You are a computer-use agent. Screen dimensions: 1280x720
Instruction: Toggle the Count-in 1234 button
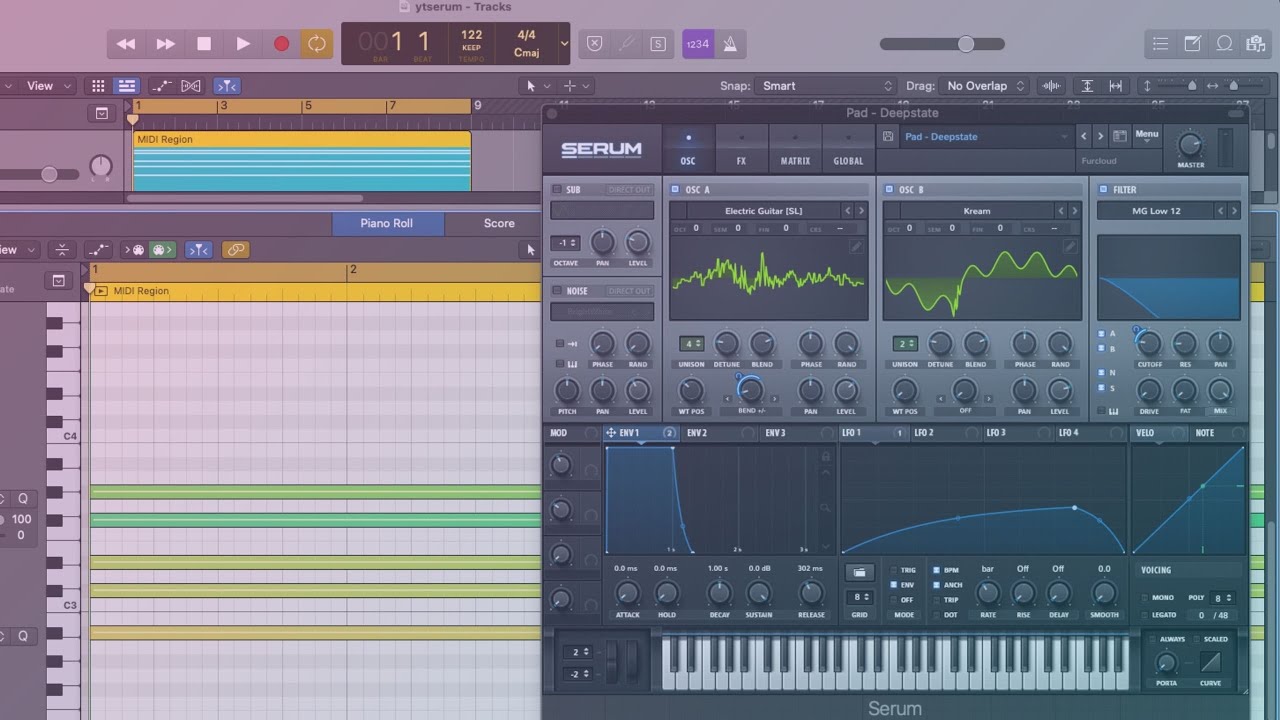(697, 44)
